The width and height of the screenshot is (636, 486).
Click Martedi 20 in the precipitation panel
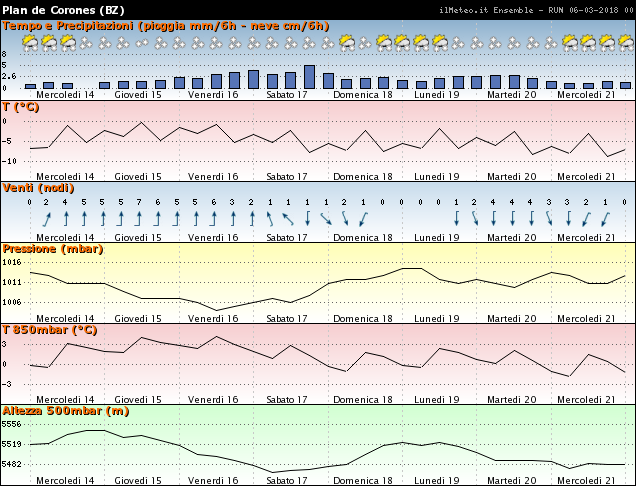pos(511,95)
